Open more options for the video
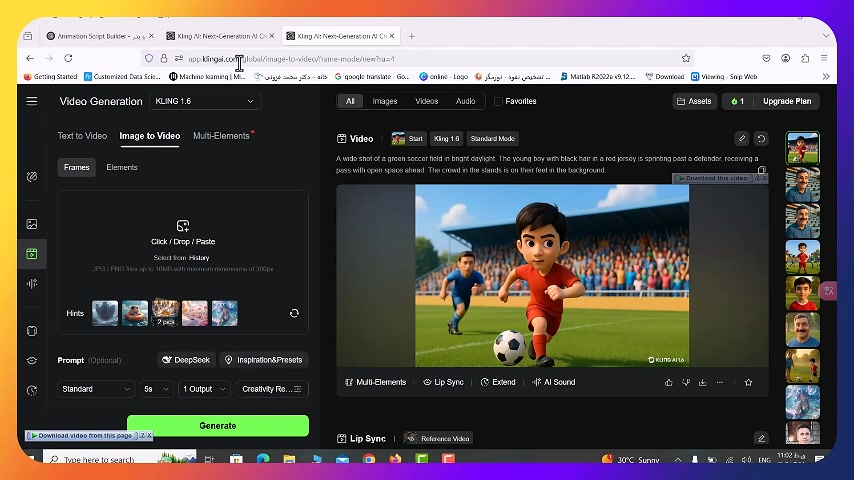Viewport: 854px width, 480px height. coord(720,382)
